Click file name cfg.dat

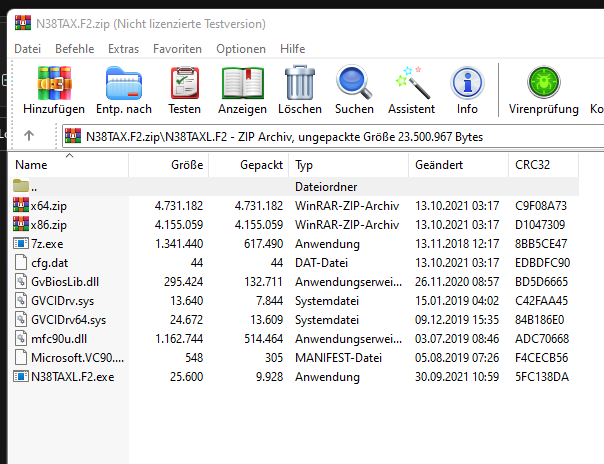49,263
